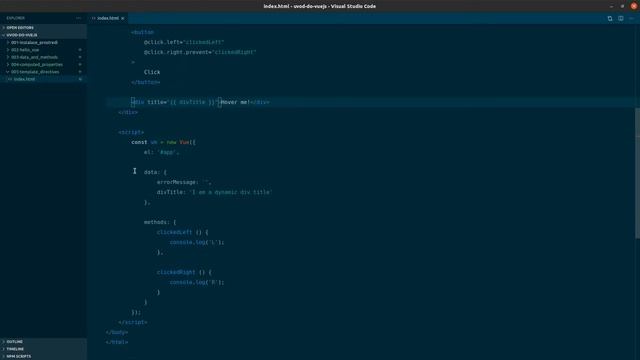Viewport: 640px width, 360px height.
Task: Select the index.html editor tab
Action: (x=108, y=18)
